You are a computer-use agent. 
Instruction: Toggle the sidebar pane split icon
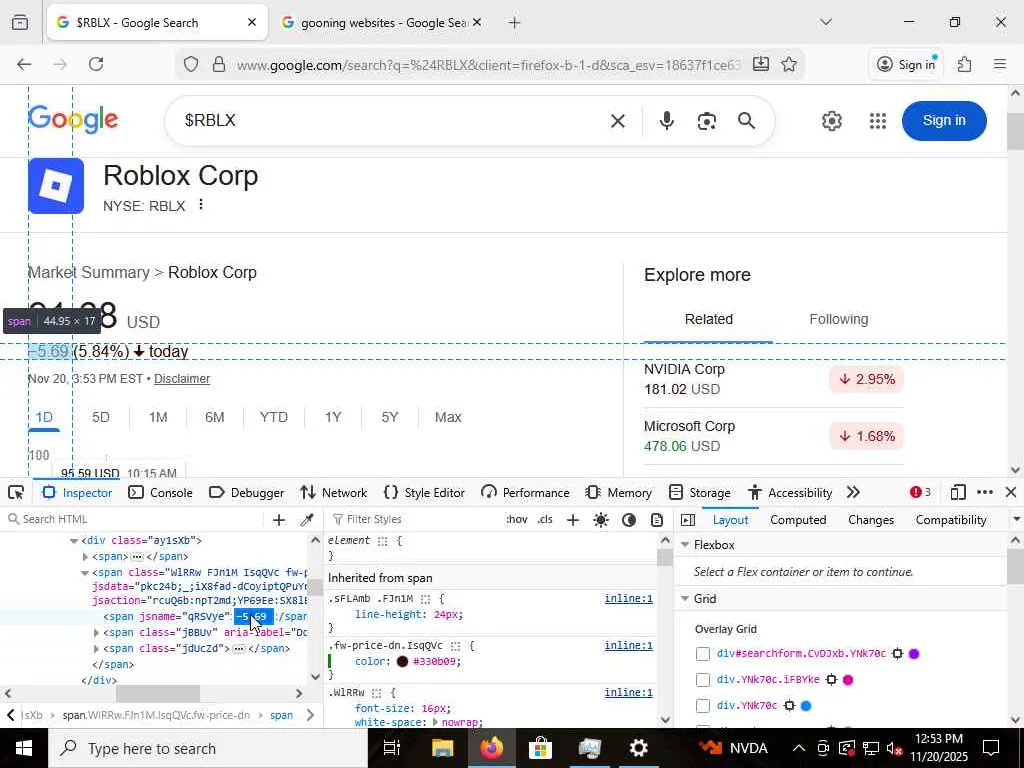pyautogui.click(x=688, y=520)
